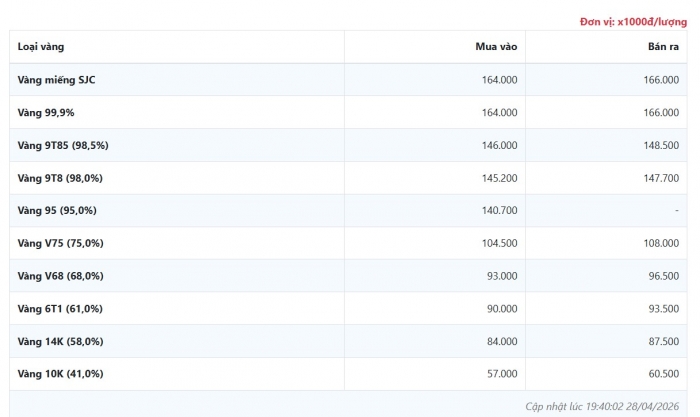Click the "Vàng 9T8 (98,0%)" row label
The width and height of the screenshot is (700, 417).
click(60, 178)
